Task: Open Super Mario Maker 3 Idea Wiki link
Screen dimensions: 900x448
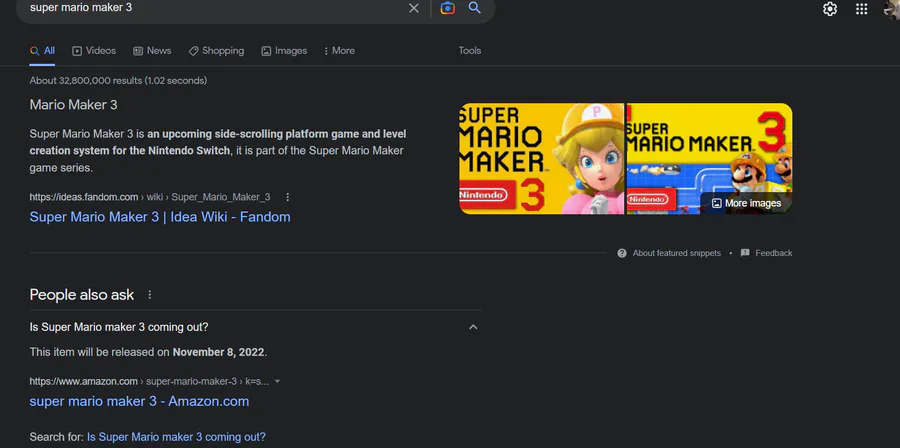Action: (160, 217)
